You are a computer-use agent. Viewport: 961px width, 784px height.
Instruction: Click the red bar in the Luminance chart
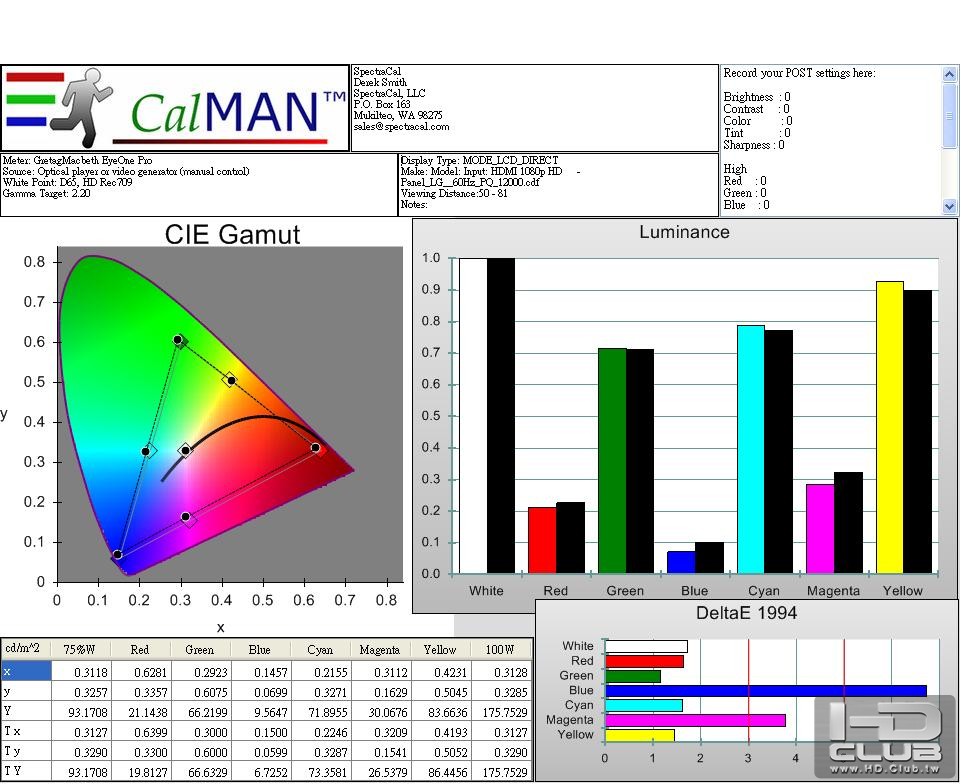coord(542,541)
